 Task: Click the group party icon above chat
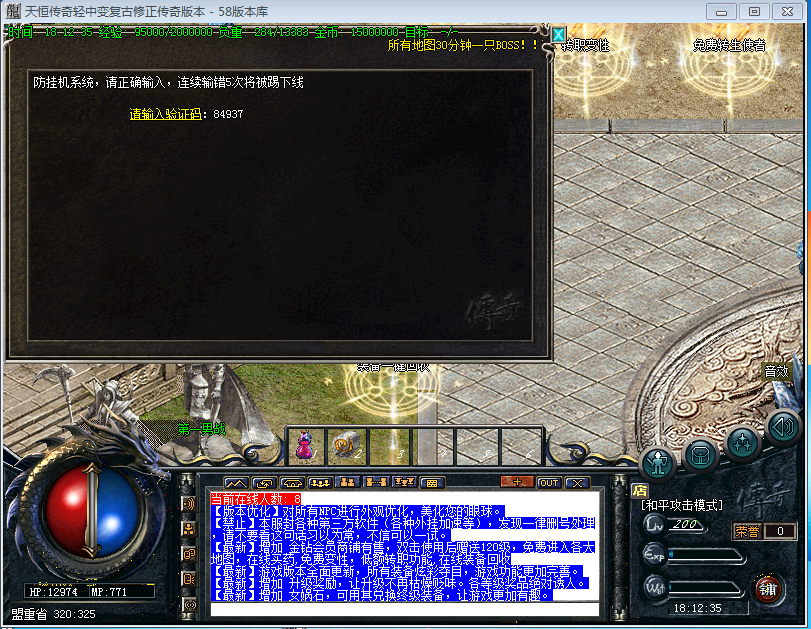(320, 483)
